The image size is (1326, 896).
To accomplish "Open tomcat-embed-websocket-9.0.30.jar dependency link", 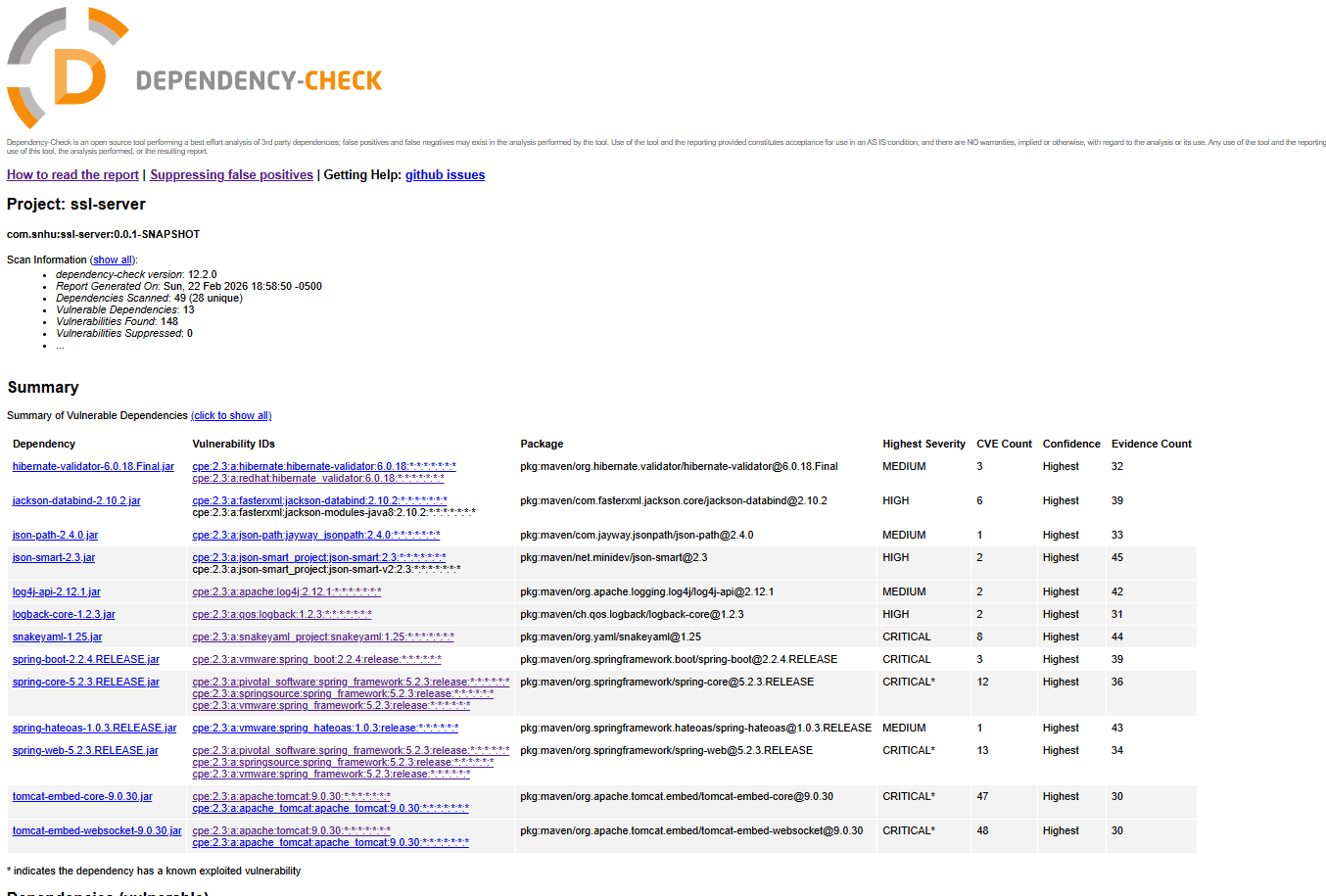I will coord(97,831).
